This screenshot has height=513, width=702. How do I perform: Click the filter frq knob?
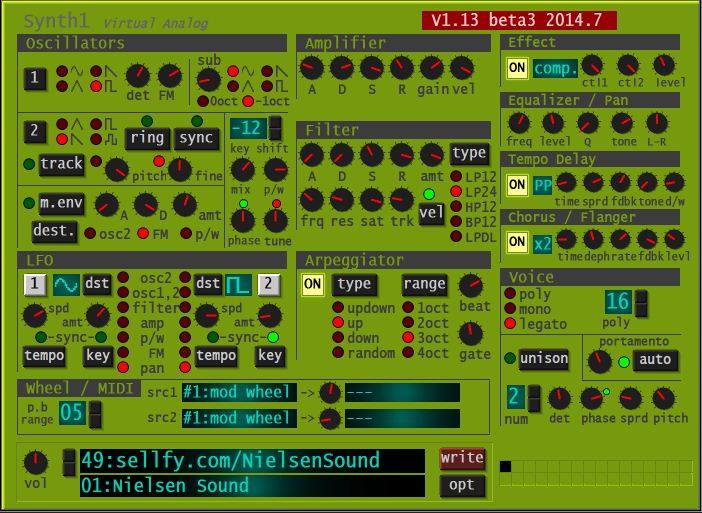point(312,200)
